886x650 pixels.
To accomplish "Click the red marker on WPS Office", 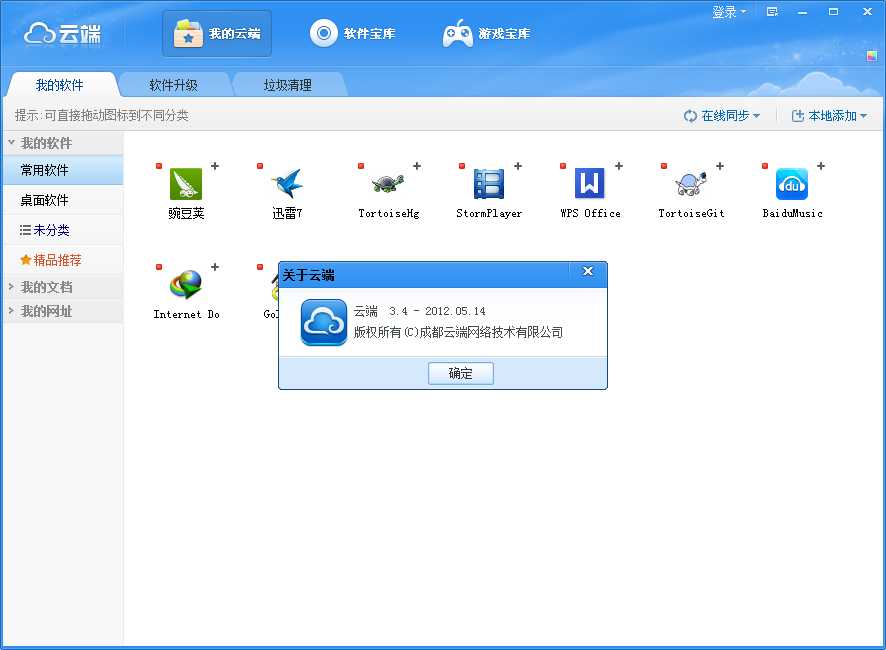I will pos(563,166).
